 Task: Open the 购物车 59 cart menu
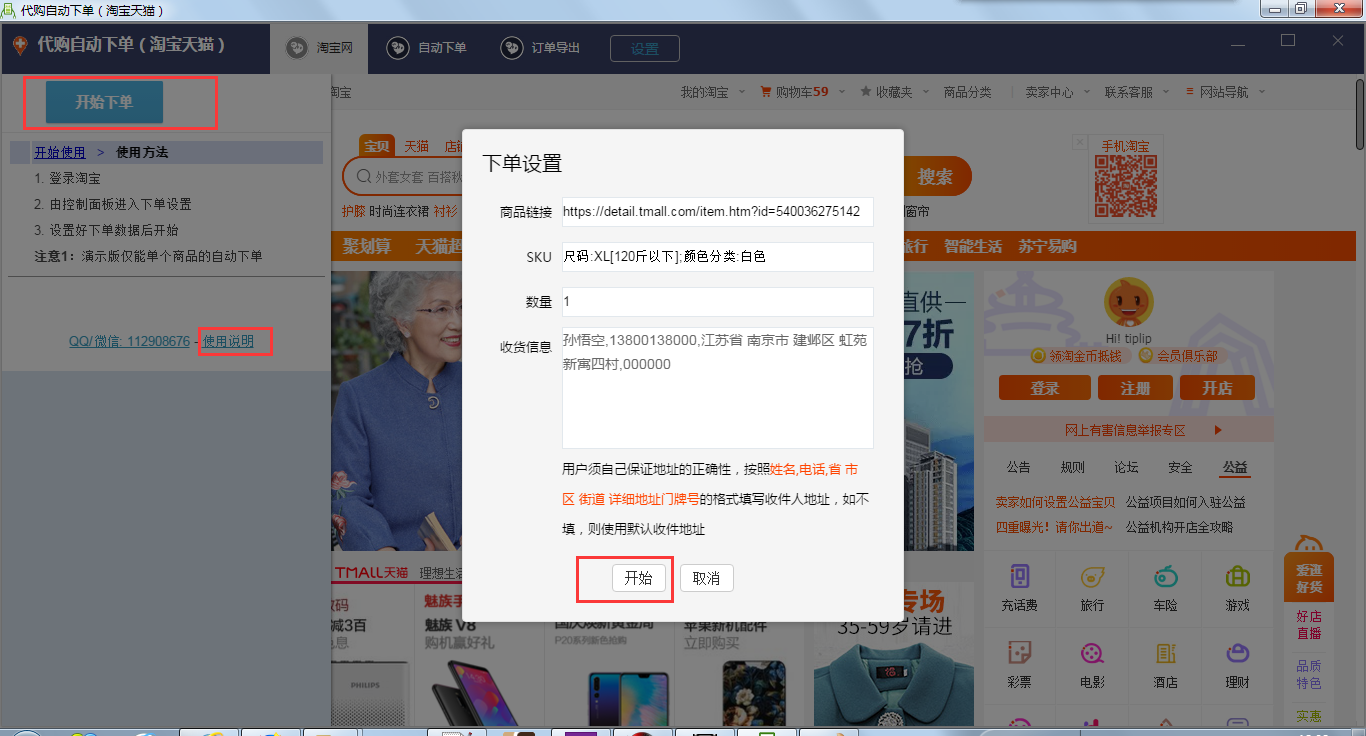[x=802, y=92]
